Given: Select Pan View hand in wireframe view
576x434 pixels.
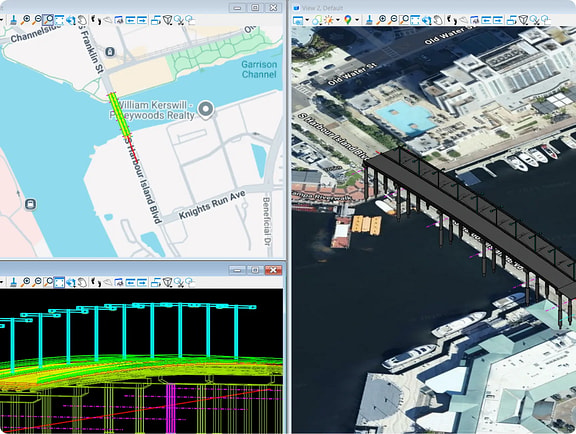Looking at the screenshot, I should coord(82,282).
